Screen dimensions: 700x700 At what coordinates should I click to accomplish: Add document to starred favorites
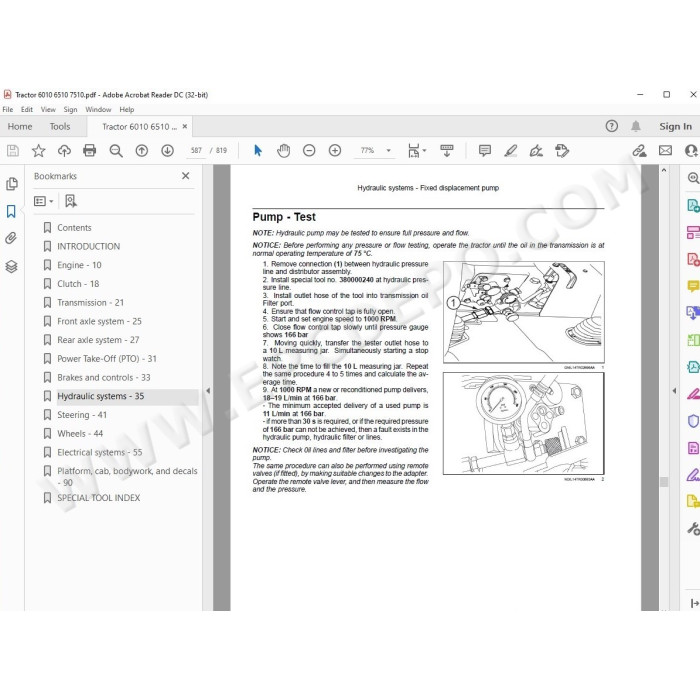[x=38, y=151]
